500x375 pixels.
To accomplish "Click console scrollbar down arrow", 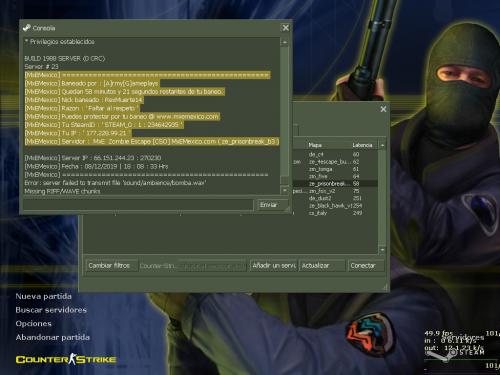I will [284, 190].
